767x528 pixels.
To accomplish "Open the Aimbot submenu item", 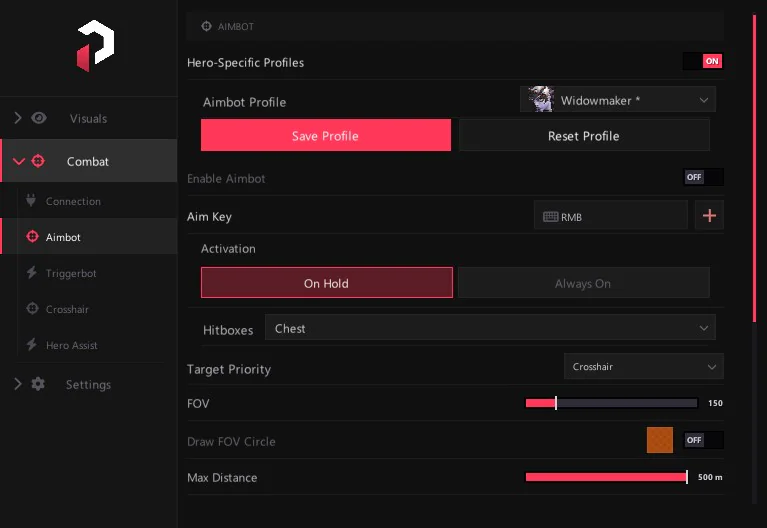I will point(89,237).
